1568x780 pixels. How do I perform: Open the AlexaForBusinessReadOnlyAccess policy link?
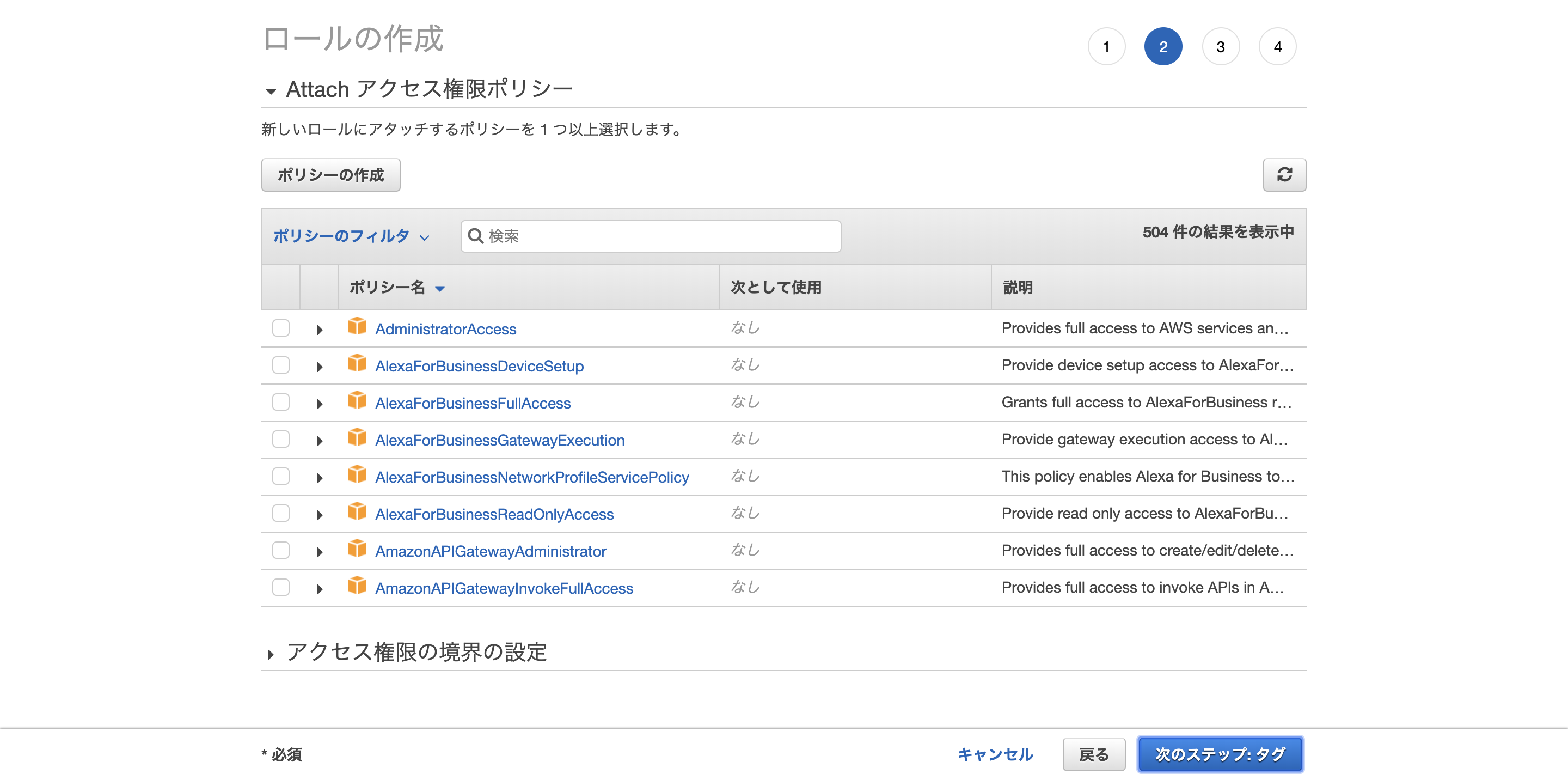coord(494,515)
